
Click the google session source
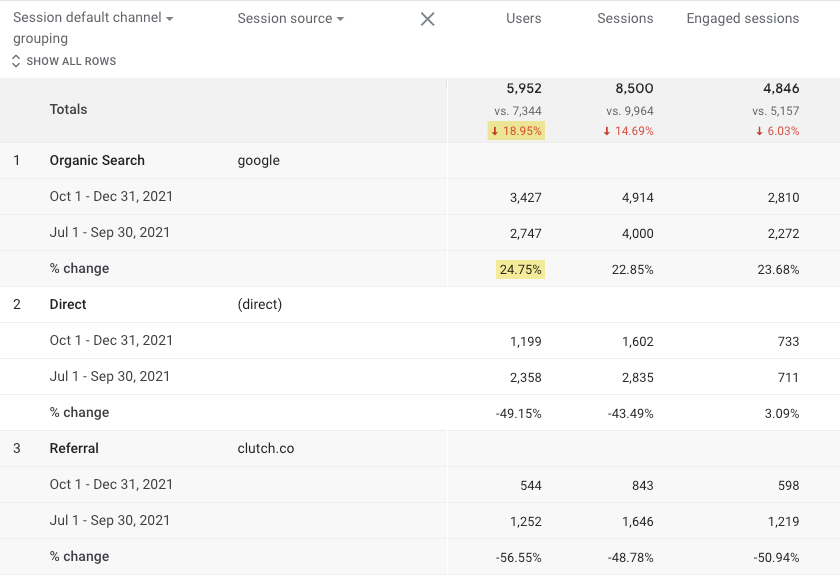point(259,160)
